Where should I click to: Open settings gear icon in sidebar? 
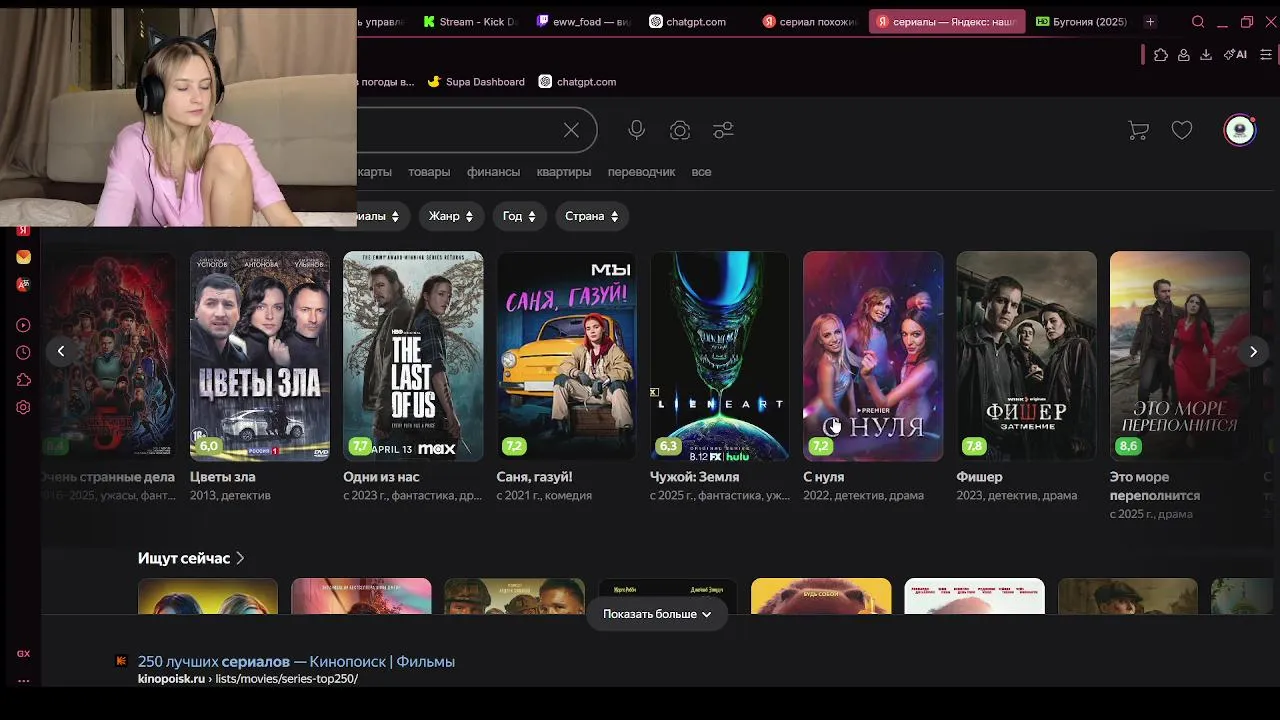[23, 407]
